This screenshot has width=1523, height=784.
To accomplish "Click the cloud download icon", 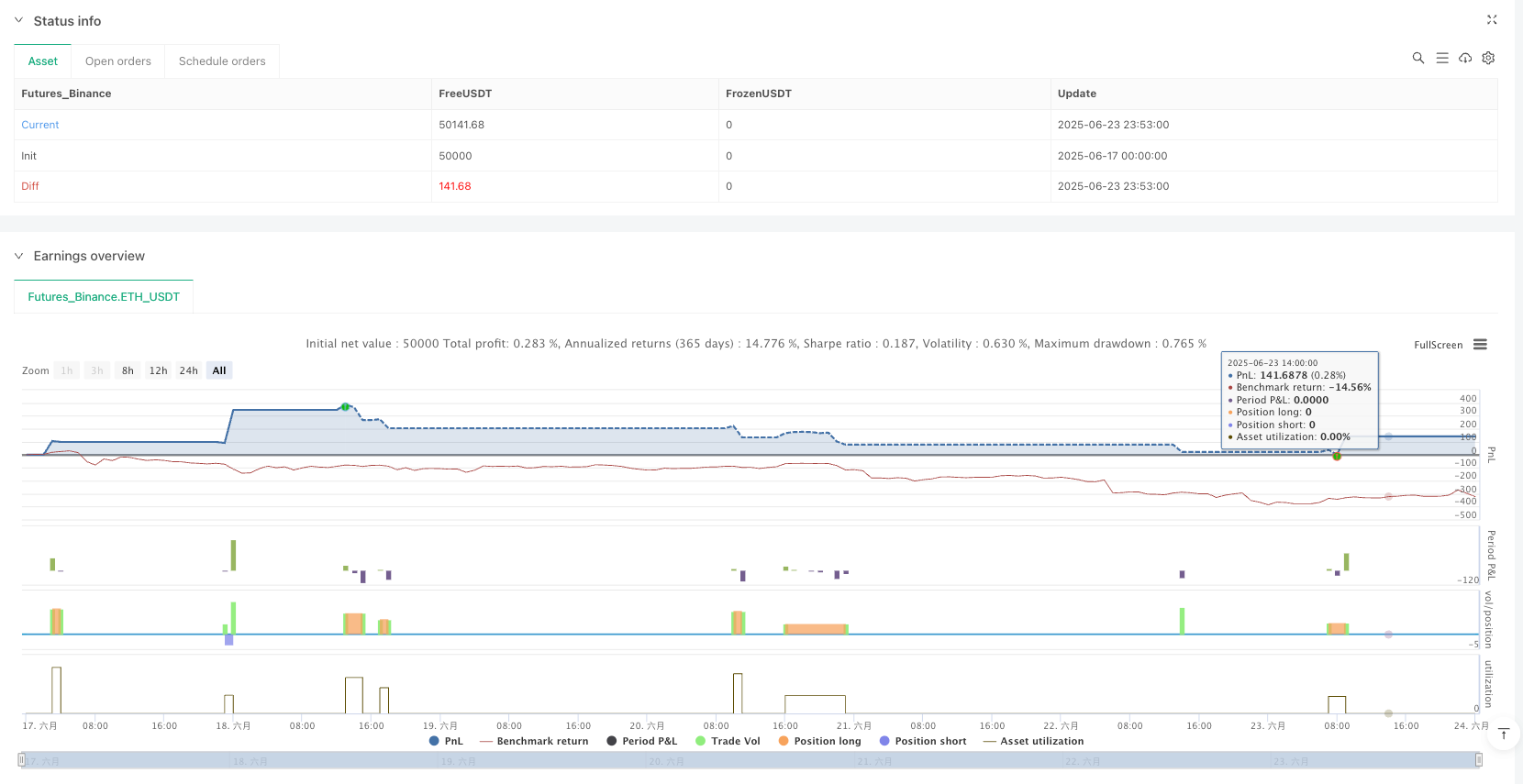I will [1465, 58].
